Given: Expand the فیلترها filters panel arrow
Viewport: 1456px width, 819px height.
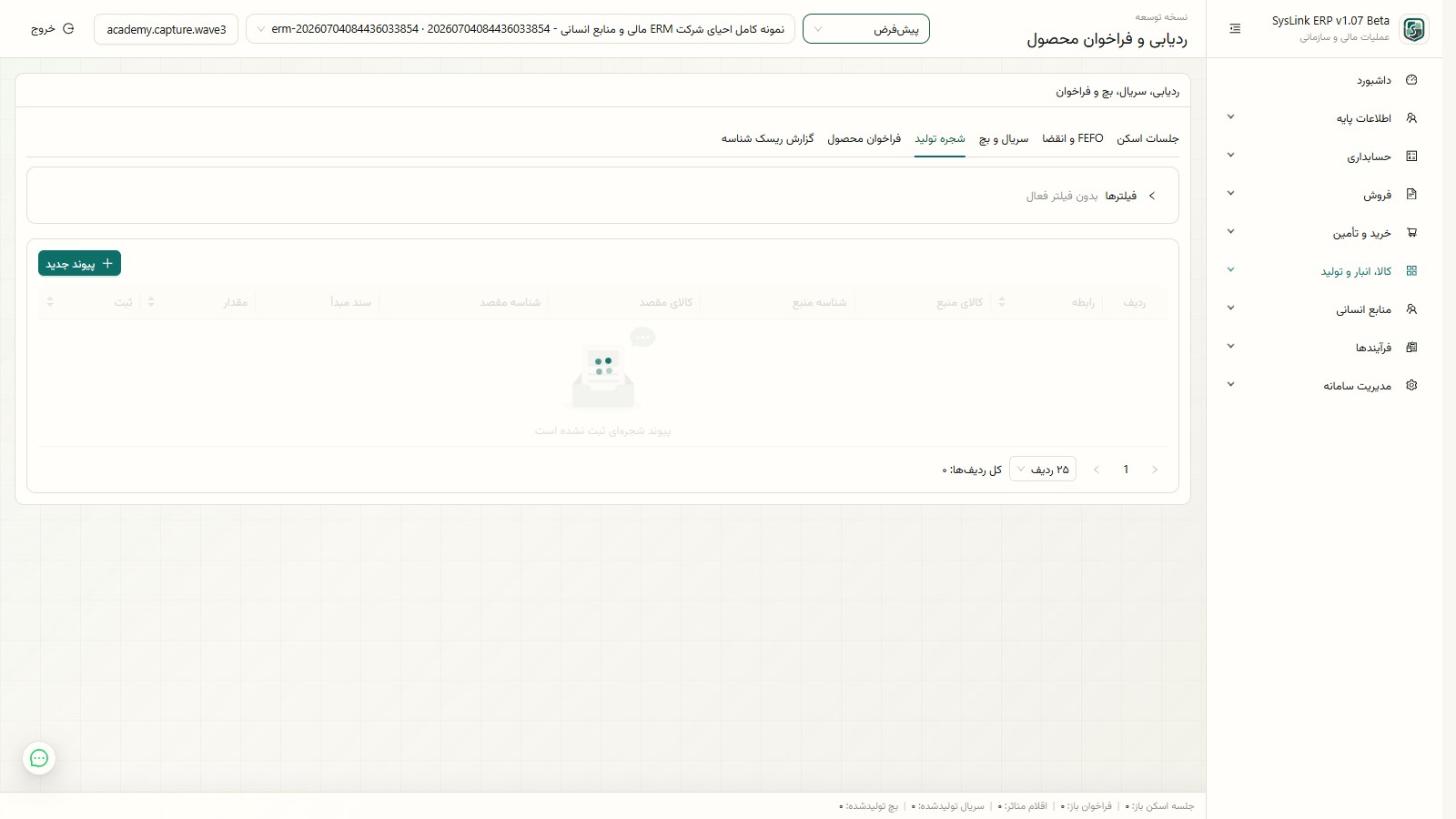Looking at the screenshot, I should [1152, 196].
